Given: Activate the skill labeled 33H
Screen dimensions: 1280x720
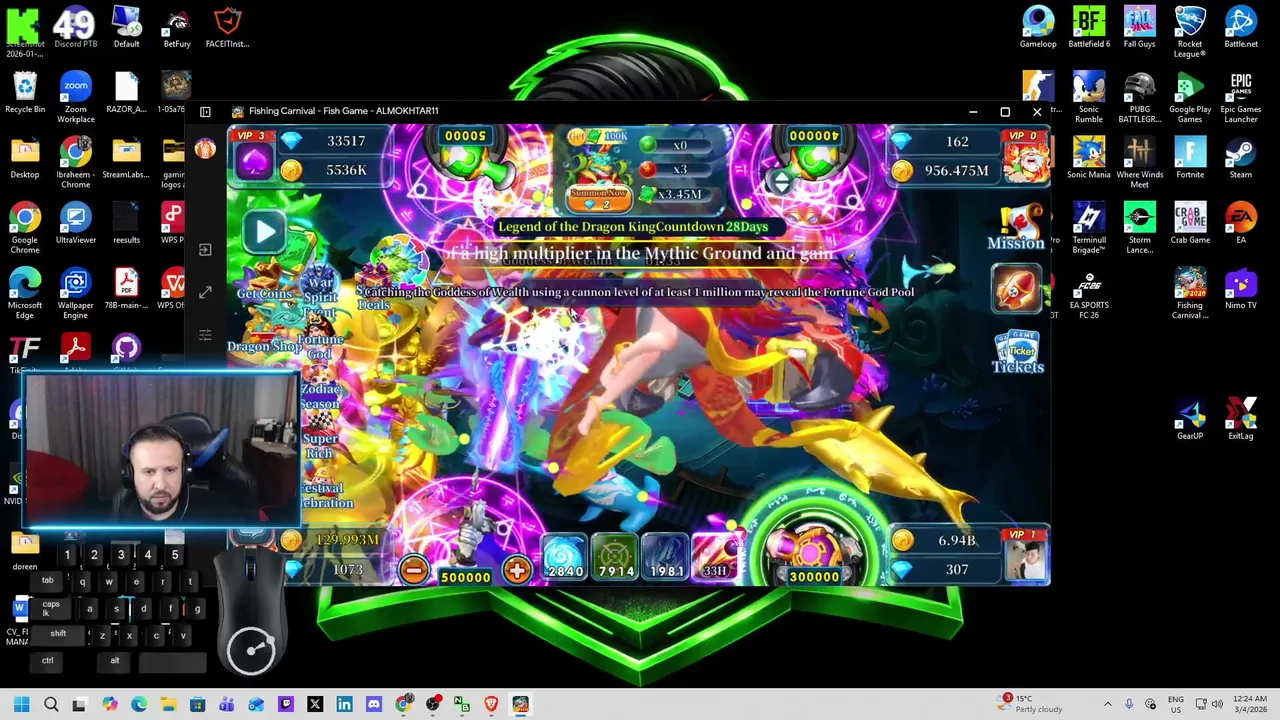Looking at the screenshot, I should [715, 558].
